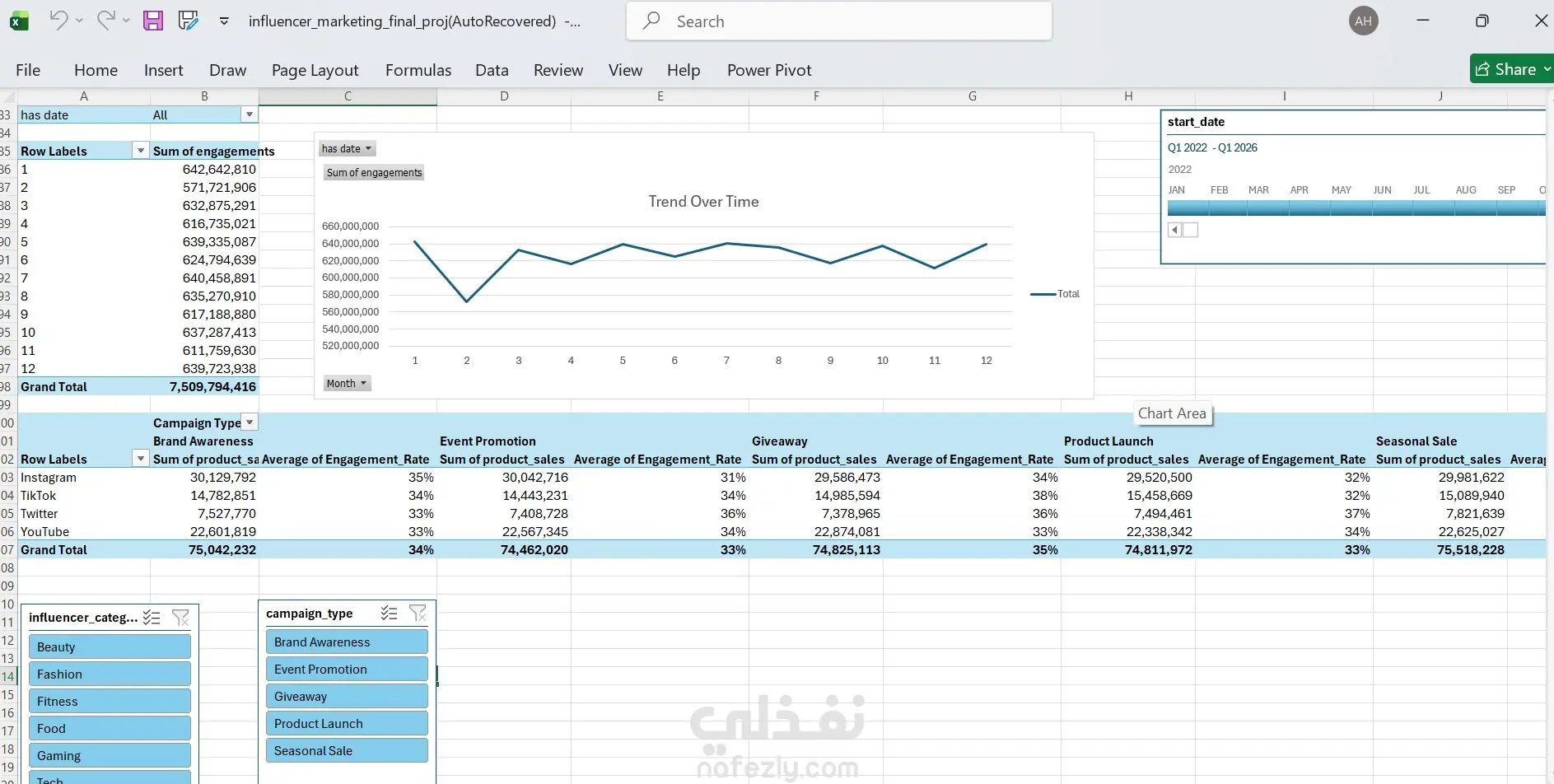The image size is (1554, 784).
Task: Select the TikTok row label cell
Action: 84,496
